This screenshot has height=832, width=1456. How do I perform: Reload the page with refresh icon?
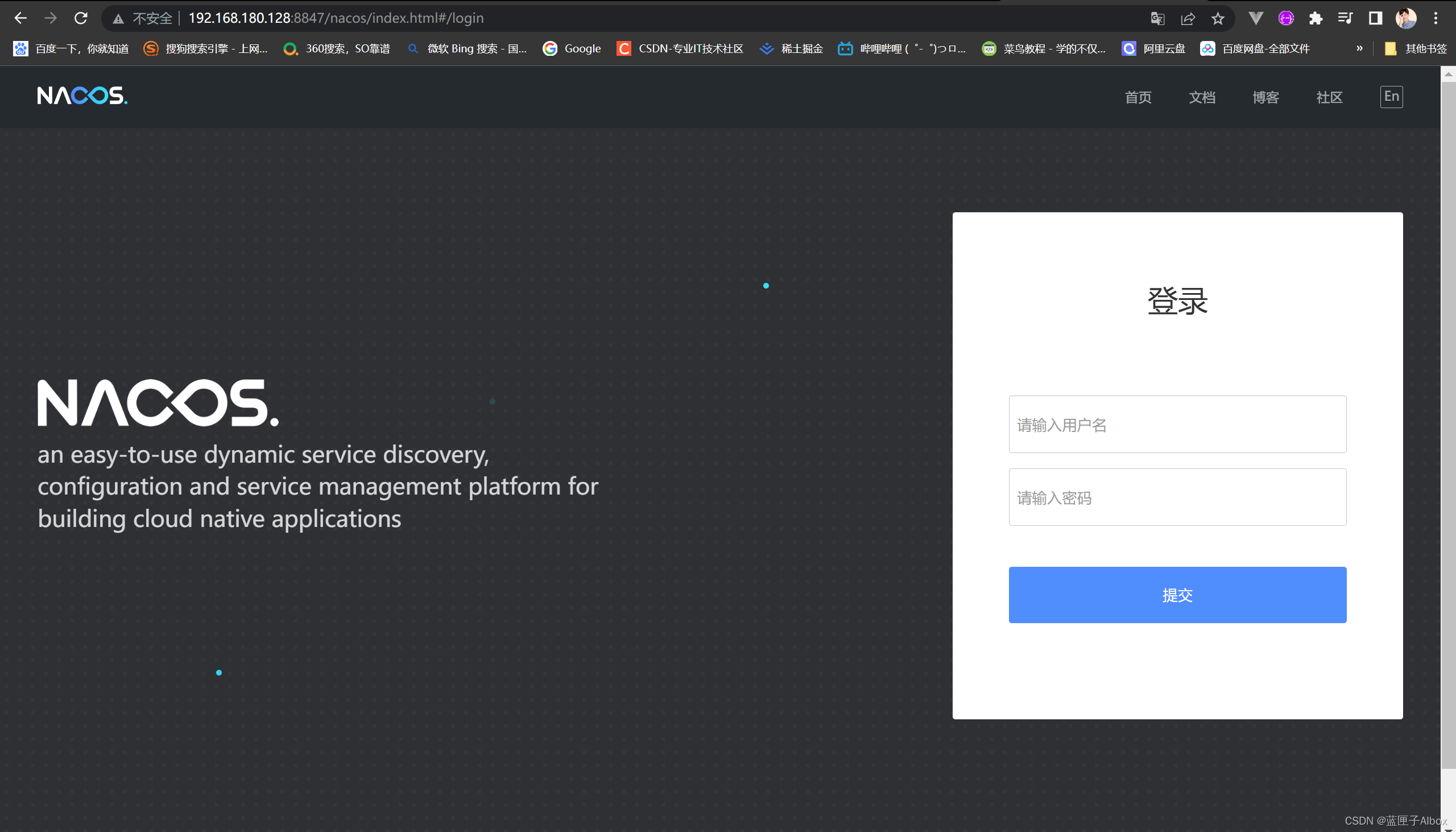click(81, 18)
